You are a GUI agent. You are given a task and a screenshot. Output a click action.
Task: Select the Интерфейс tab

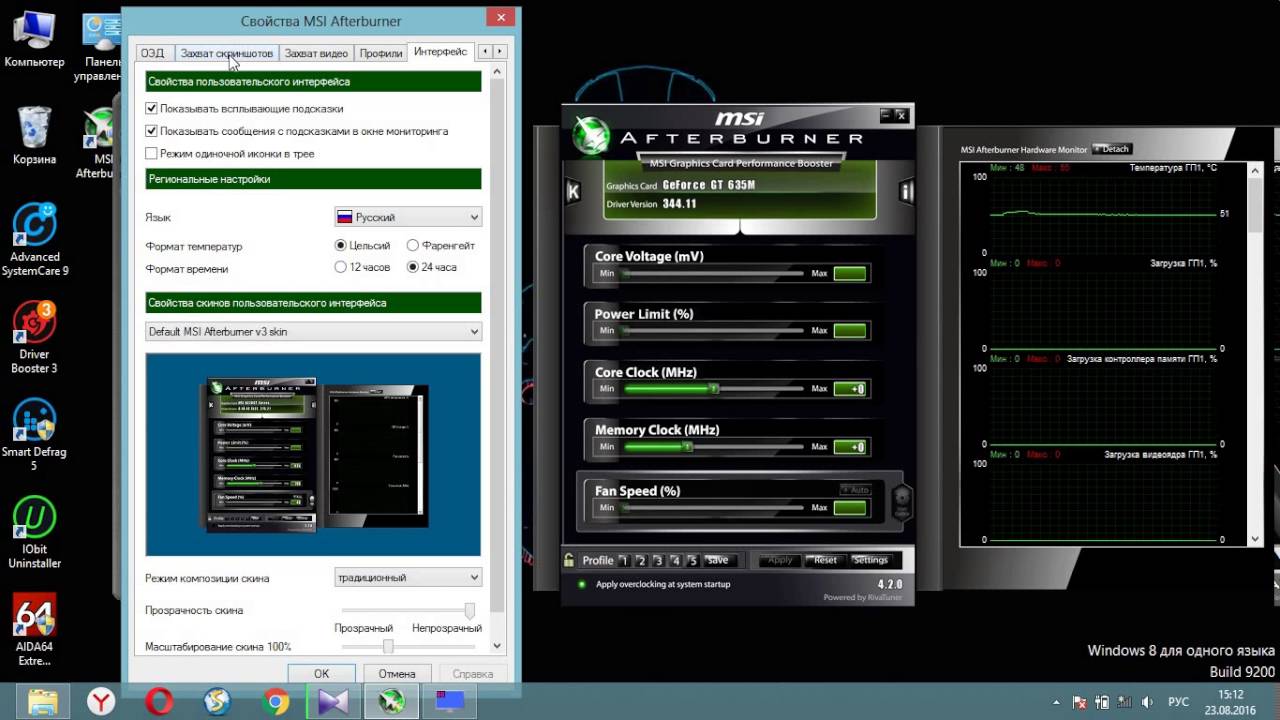pos(440,52)
